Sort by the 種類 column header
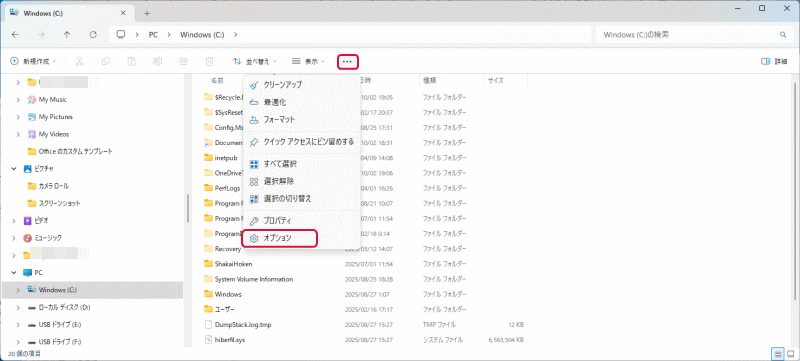 pos(429,81)
